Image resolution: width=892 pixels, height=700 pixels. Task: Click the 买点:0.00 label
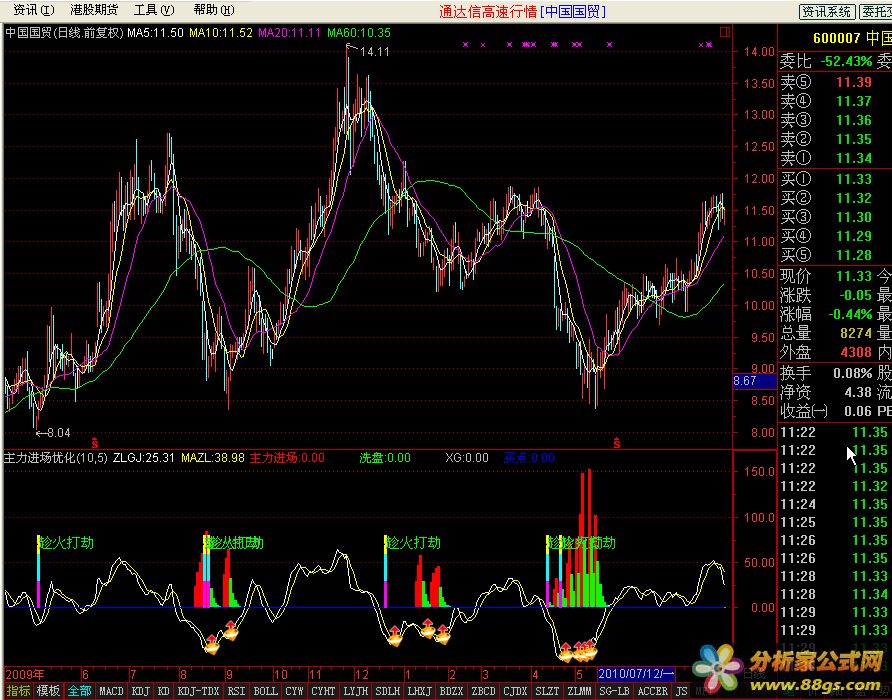529,458
